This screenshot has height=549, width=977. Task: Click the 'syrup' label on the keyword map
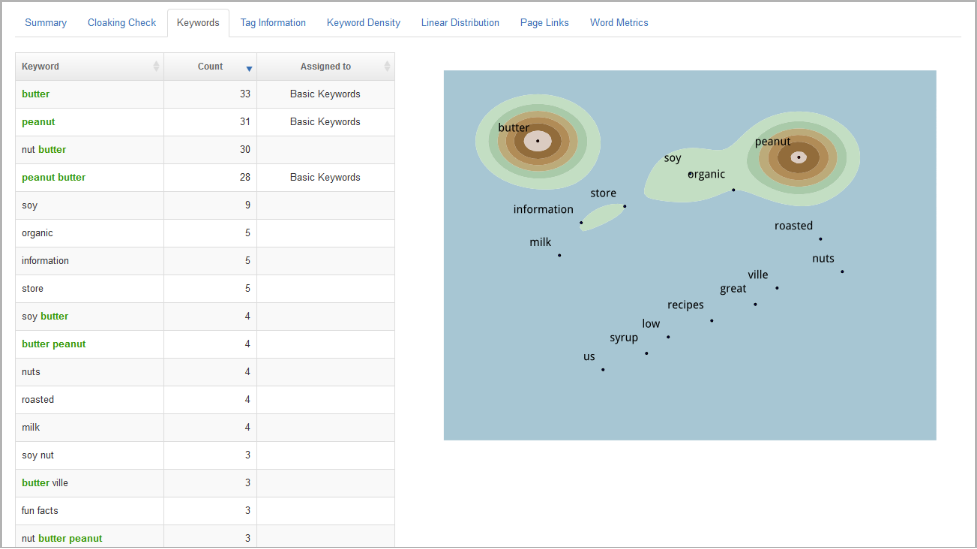tap(624, 338)
